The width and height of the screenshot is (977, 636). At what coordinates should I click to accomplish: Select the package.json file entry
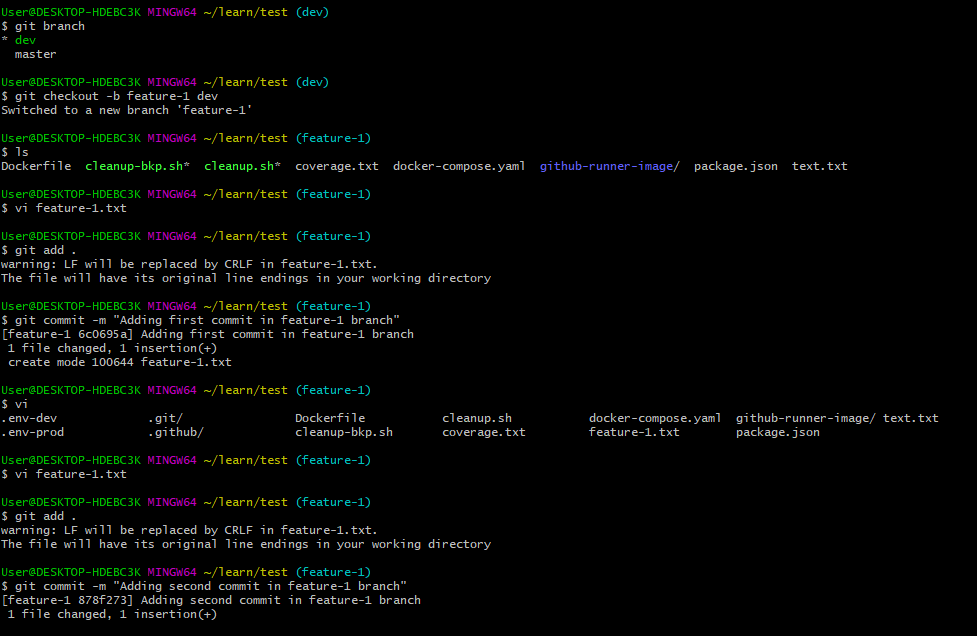(736, 166)
